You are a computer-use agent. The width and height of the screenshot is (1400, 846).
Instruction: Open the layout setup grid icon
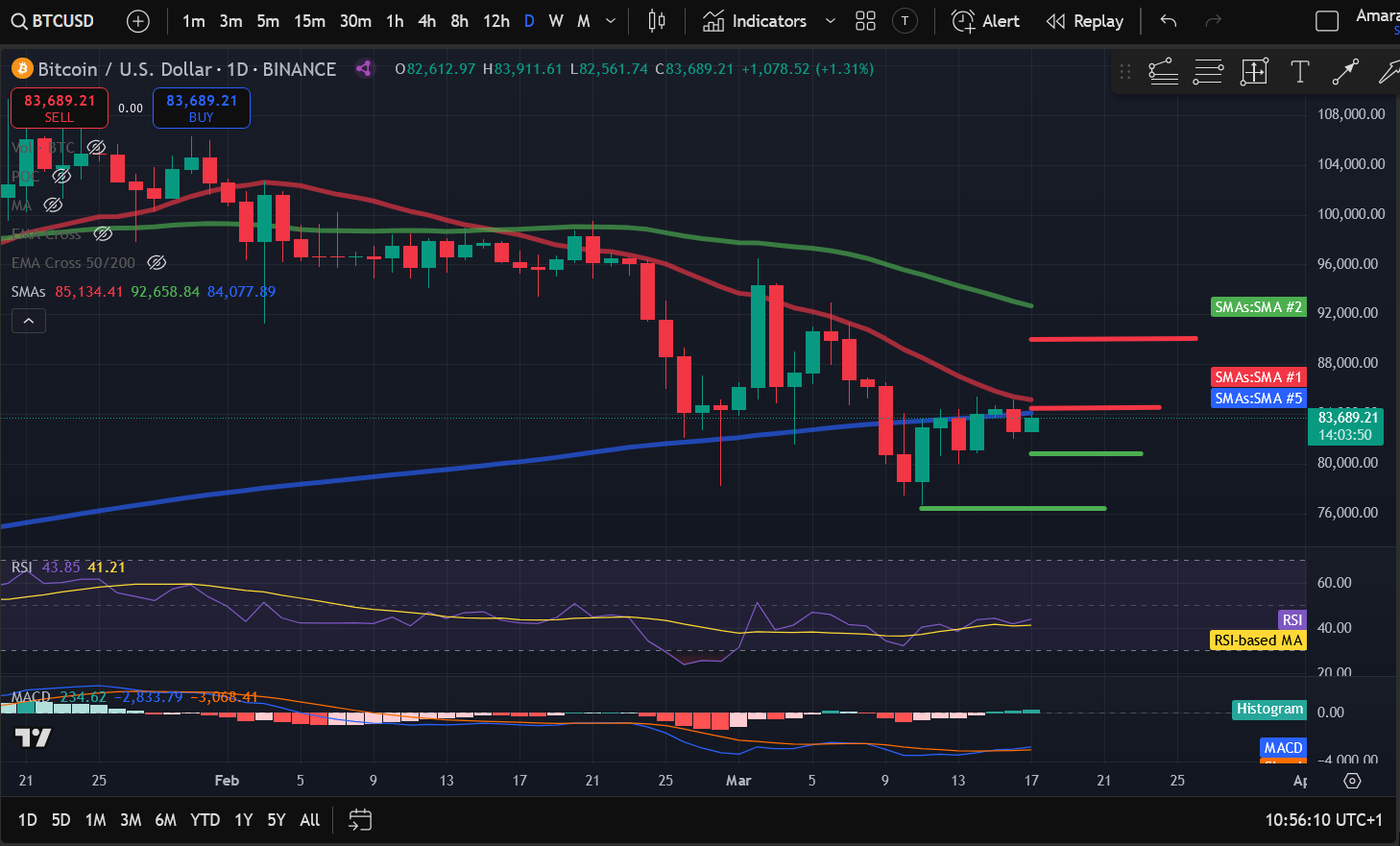[x=865, y=21]
